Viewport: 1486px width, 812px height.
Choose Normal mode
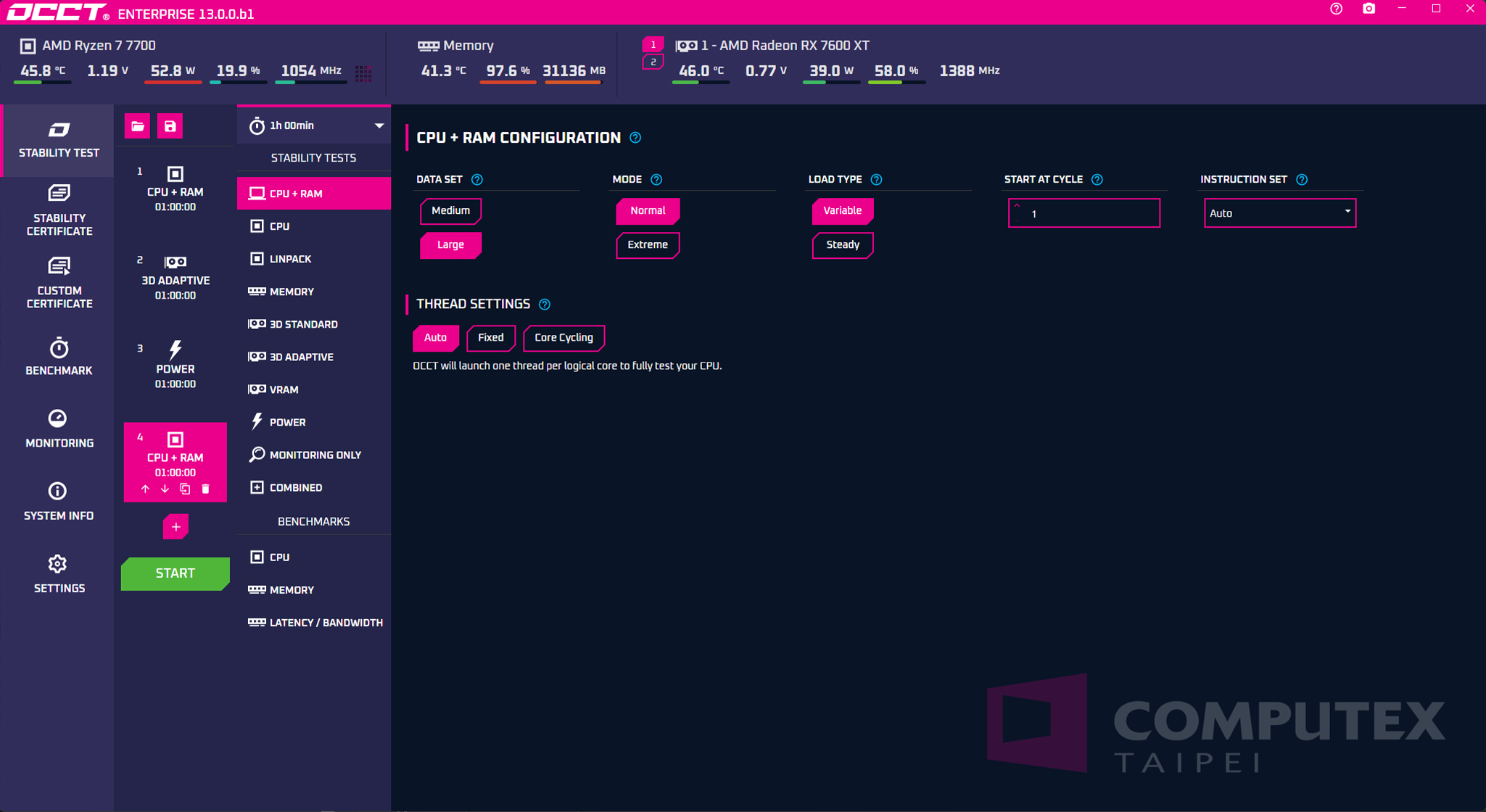pos(648,211)
